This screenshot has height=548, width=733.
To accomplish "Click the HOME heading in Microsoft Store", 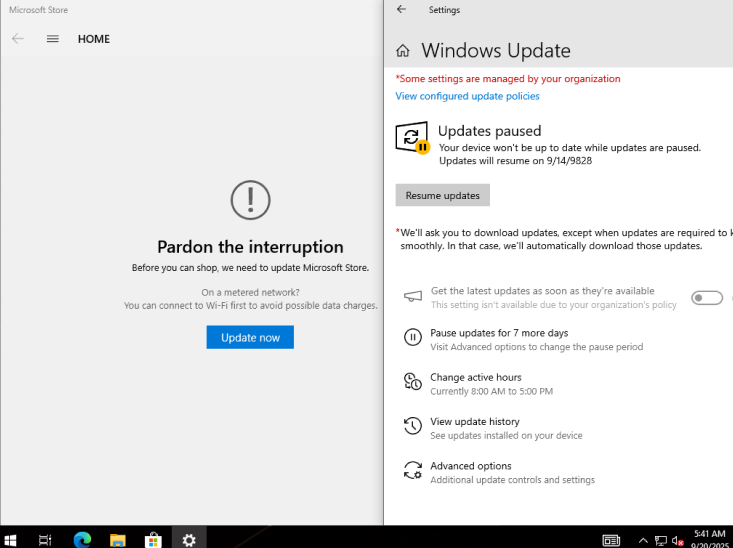I will (x=94, y=39).
